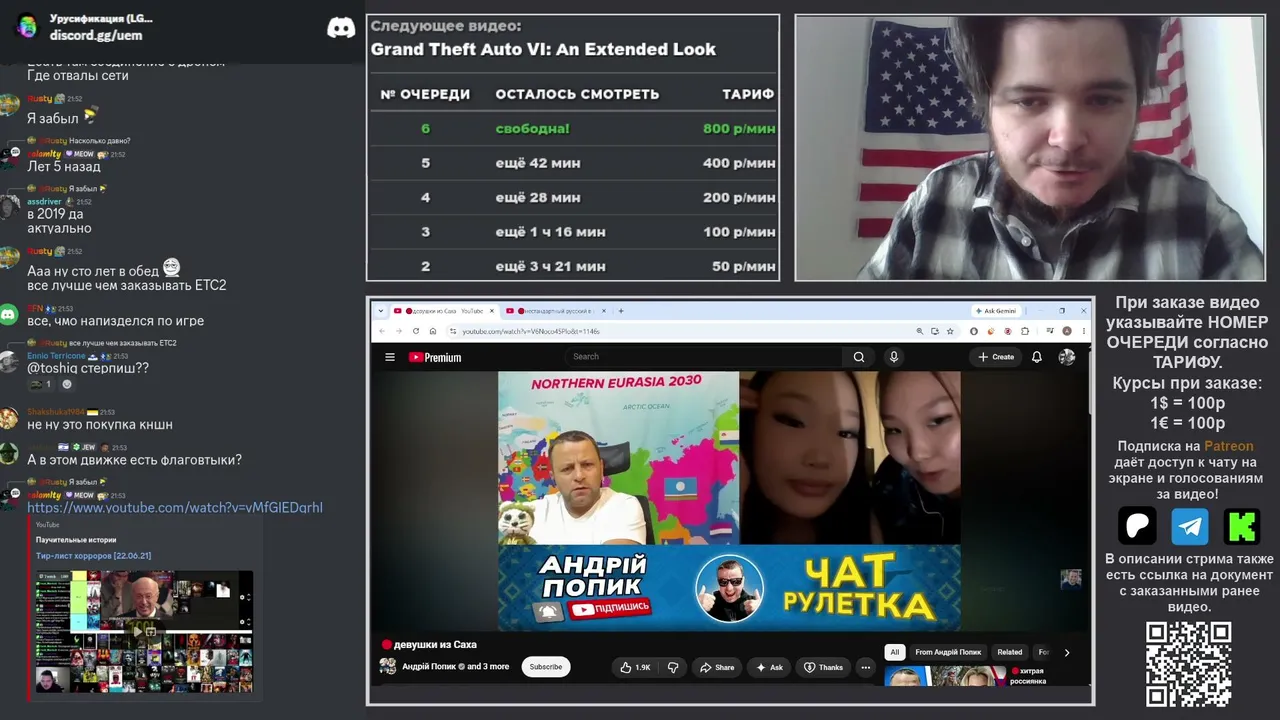
Task: Open YouTube notifications bell
Action: (x=1037, y=357)
